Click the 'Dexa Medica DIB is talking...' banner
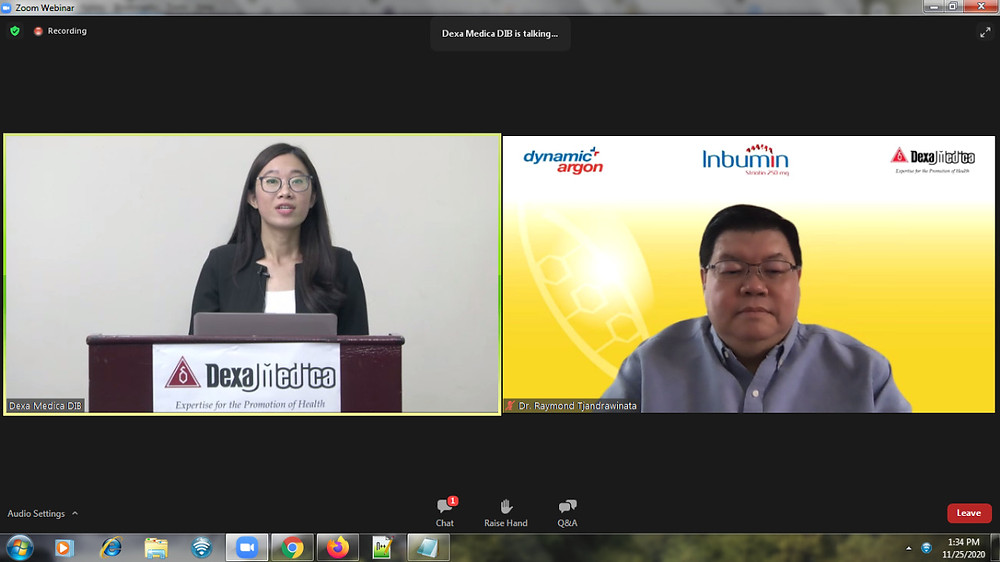The height and width of the screenshot is (562, 1000). (x=500, y=34)
